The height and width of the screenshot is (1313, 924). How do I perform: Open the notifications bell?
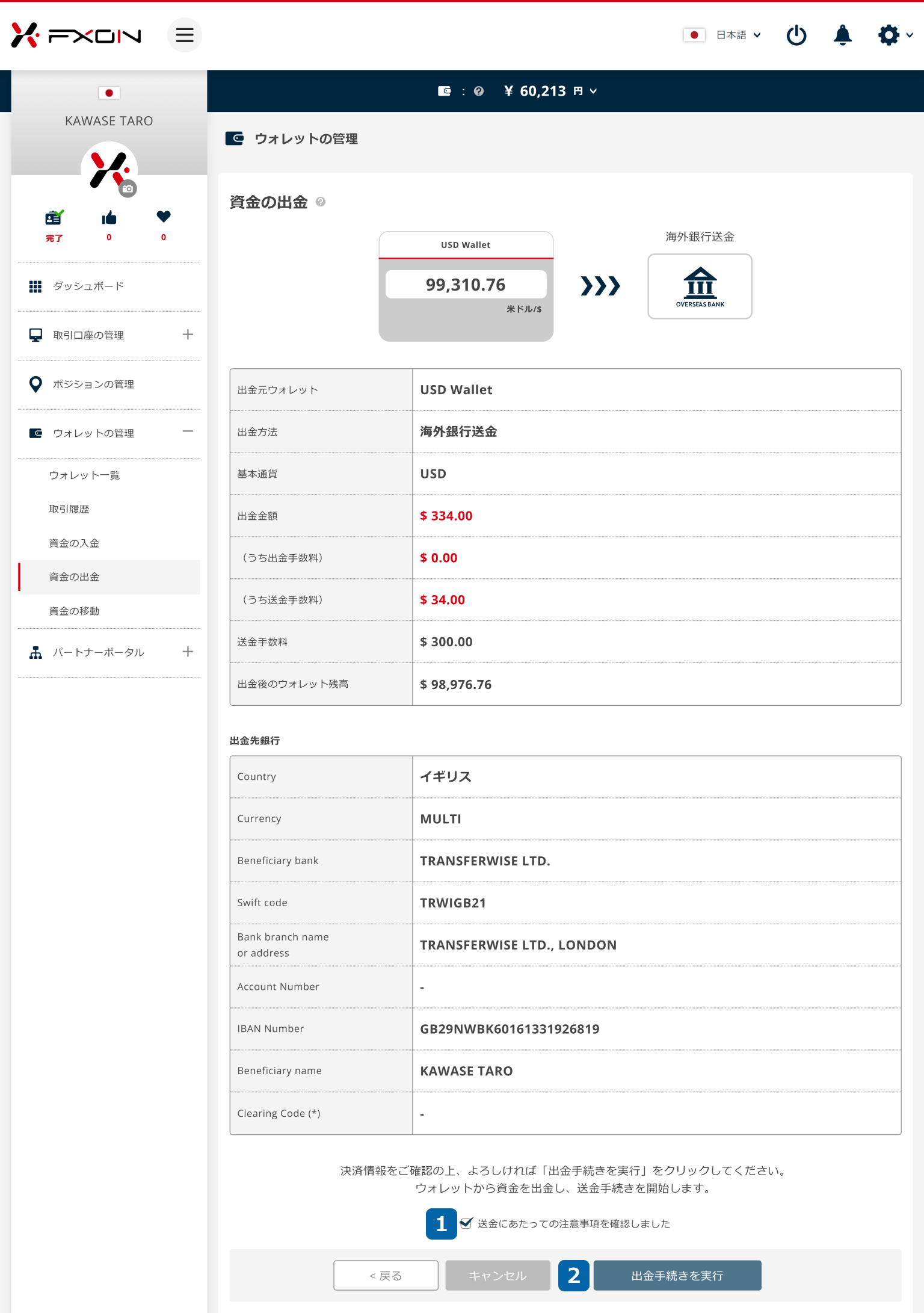843,35
